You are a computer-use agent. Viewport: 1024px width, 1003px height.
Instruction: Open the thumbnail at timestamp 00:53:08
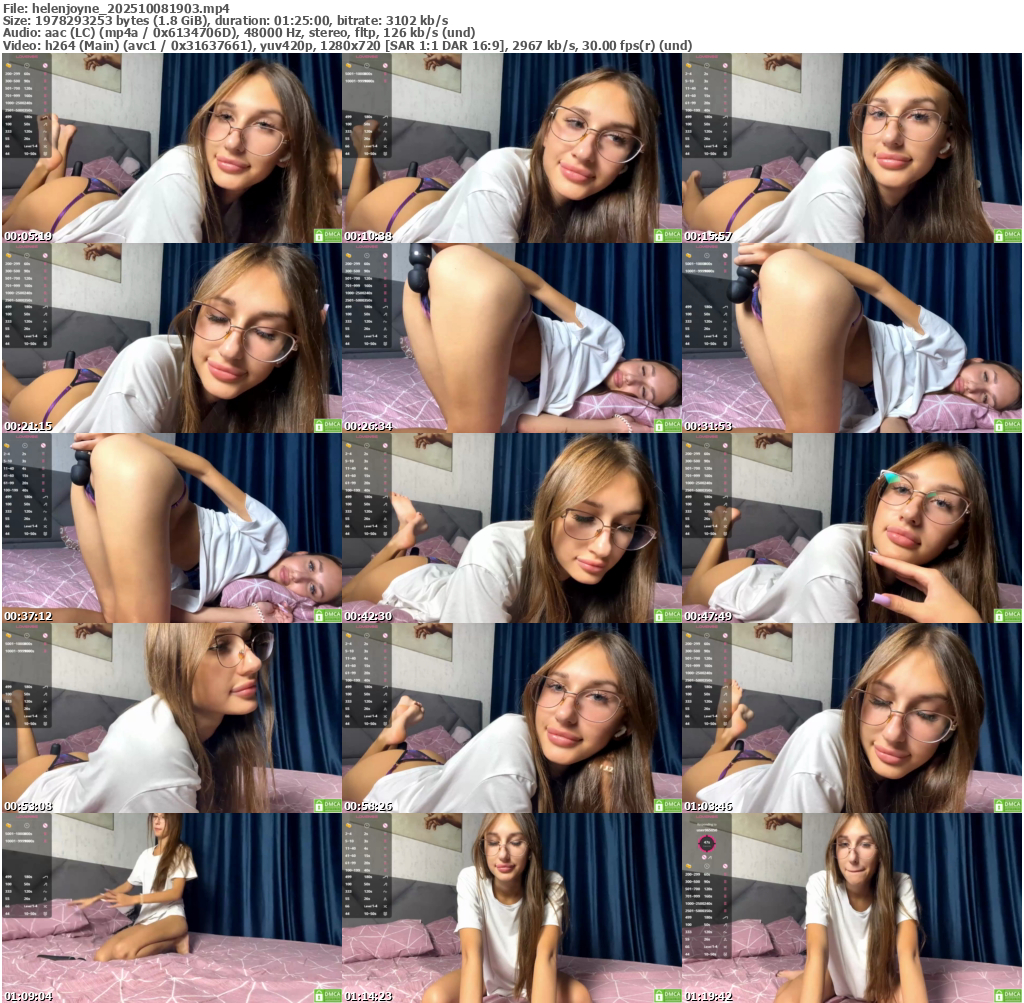click(x=172, y=718)
